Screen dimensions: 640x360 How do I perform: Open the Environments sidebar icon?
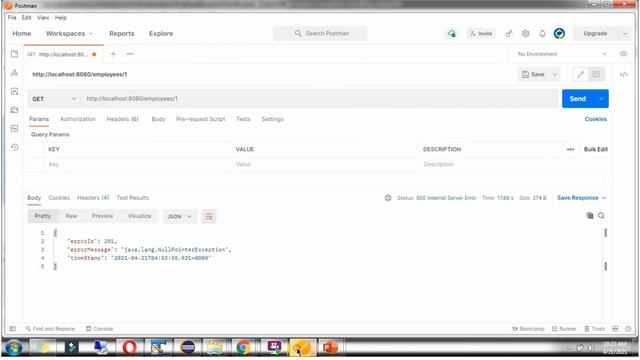(14, 91)
